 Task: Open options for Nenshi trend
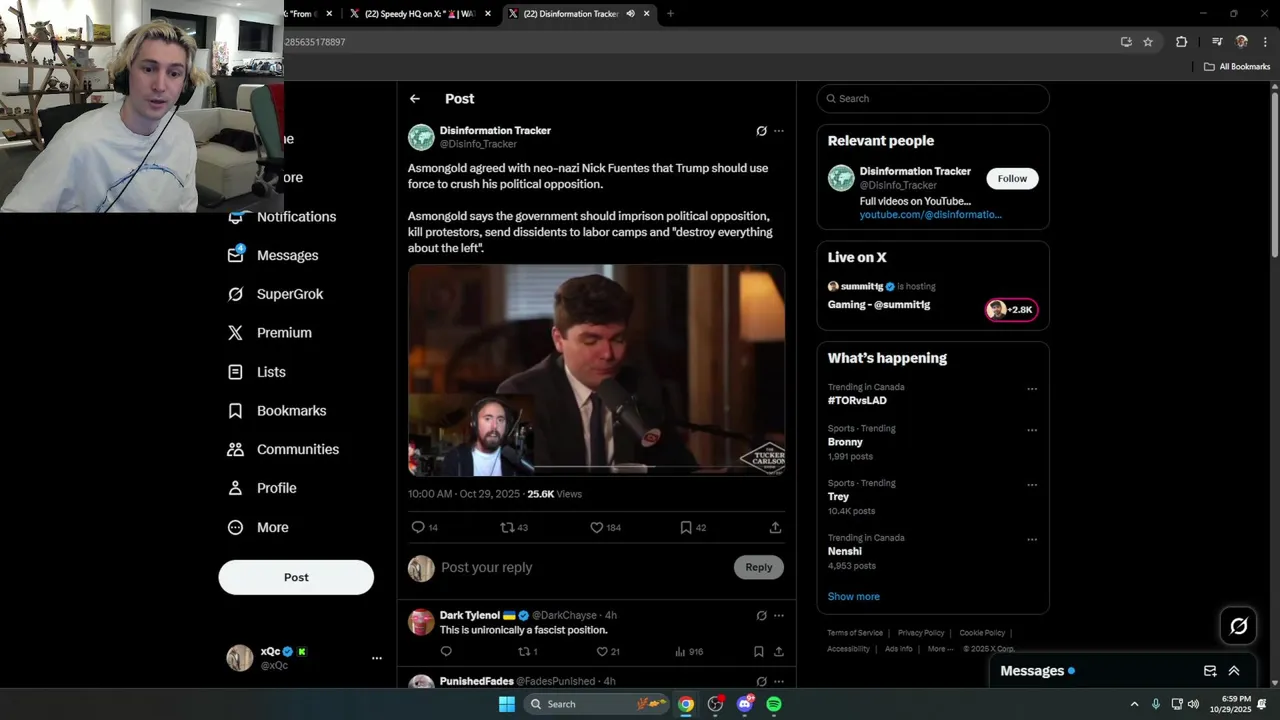1032,539
